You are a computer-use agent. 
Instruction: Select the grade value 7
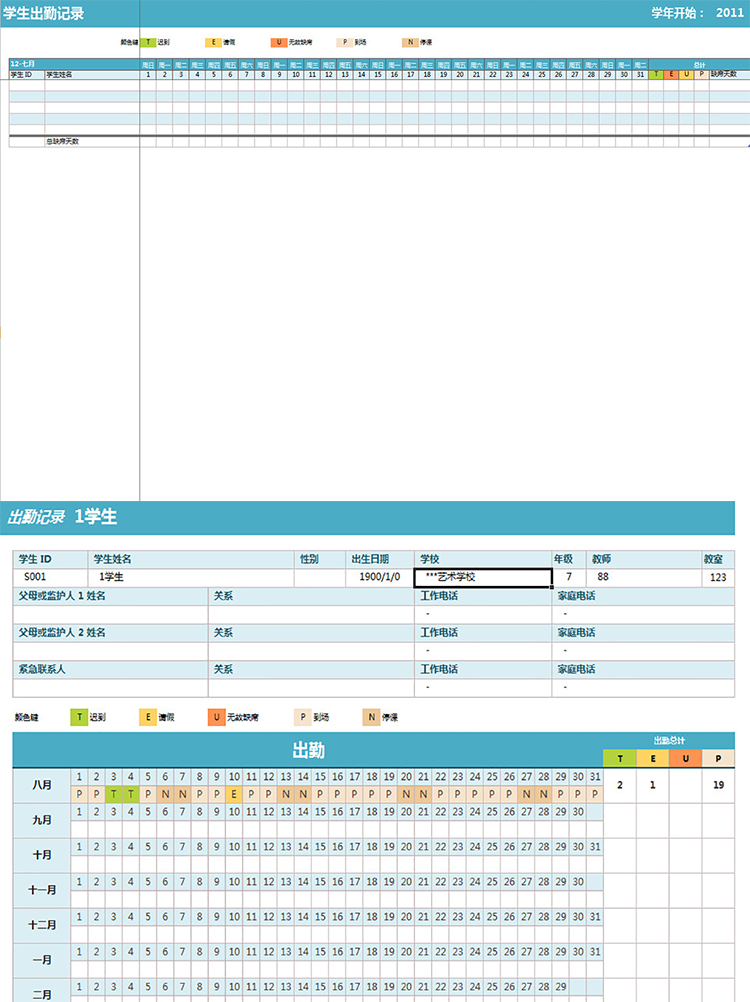tap(569, 577)
